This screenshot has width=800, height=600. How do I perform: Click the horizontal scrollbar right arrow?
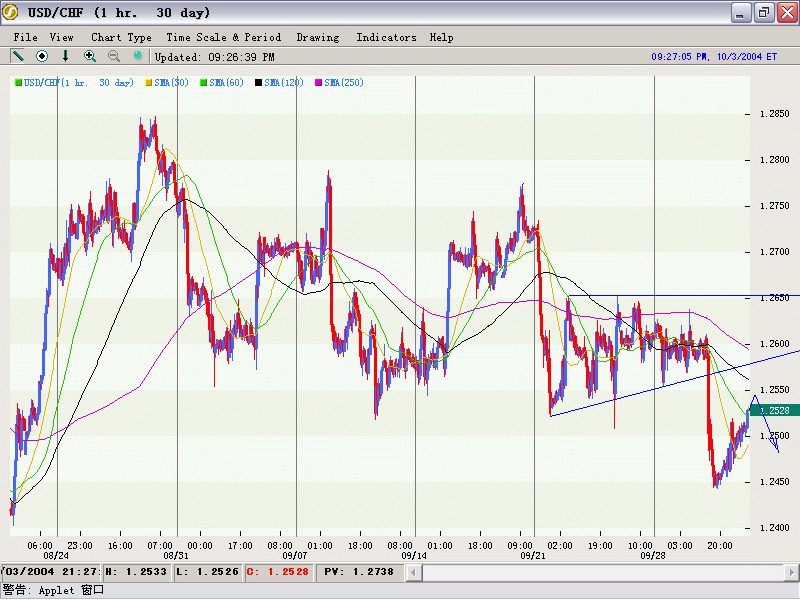(x=791, y=572)
